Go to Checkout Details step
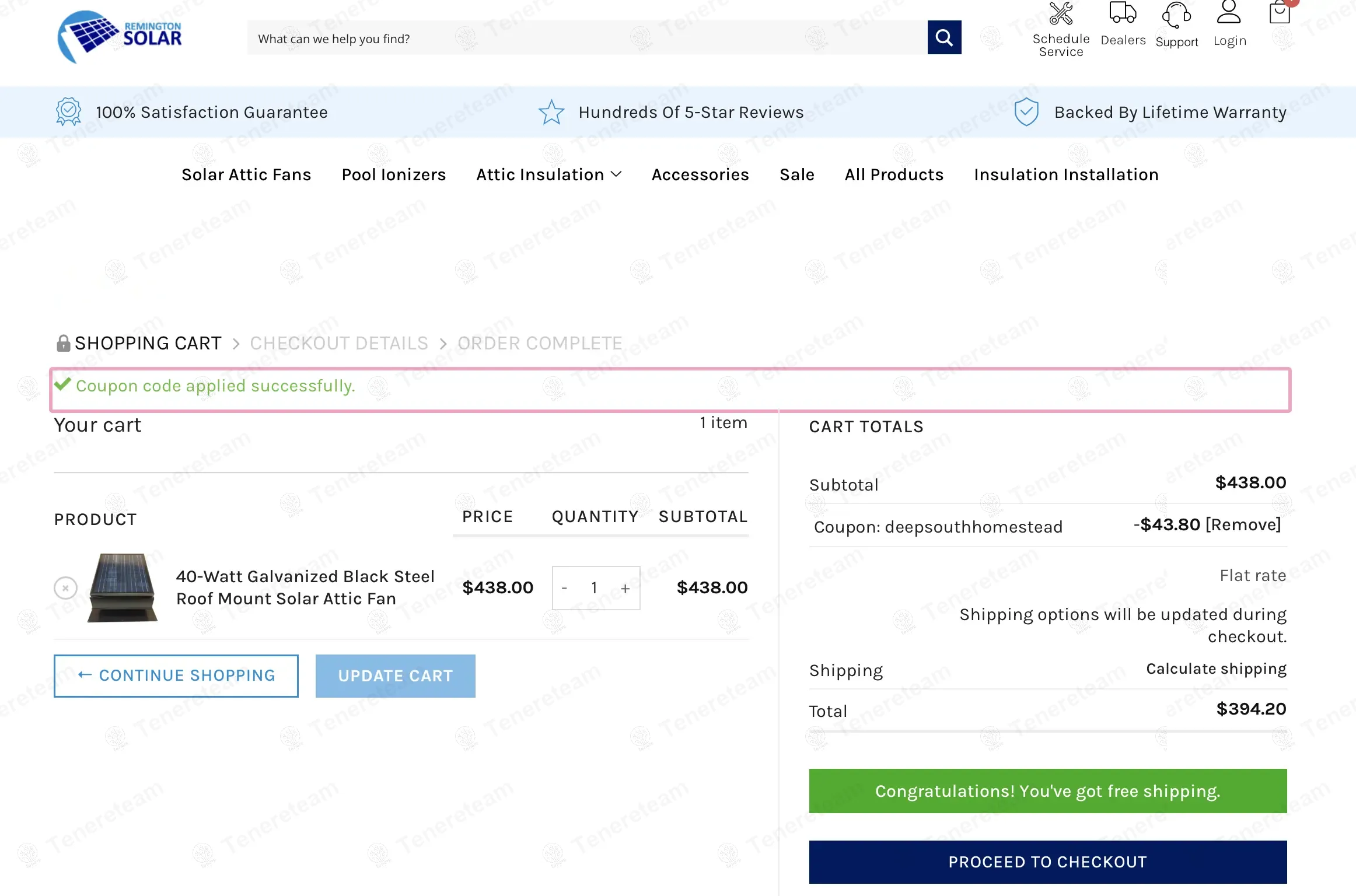The height and width of the screenshot is (896, 1356). pos(339,343)
